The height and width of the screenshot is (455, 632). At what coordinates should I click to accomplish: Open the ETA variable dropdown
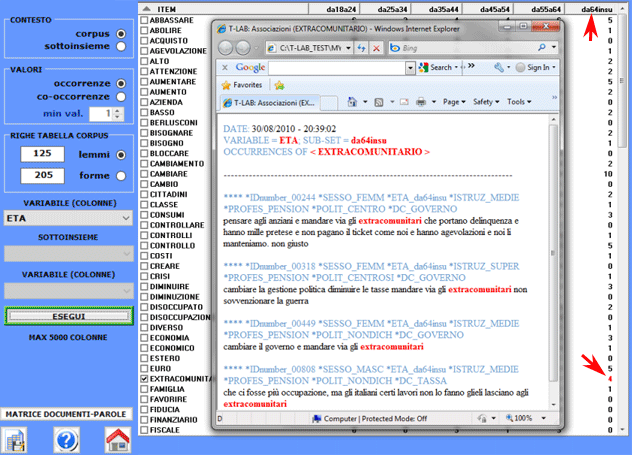pyautogui.click(x=67, y=217)
